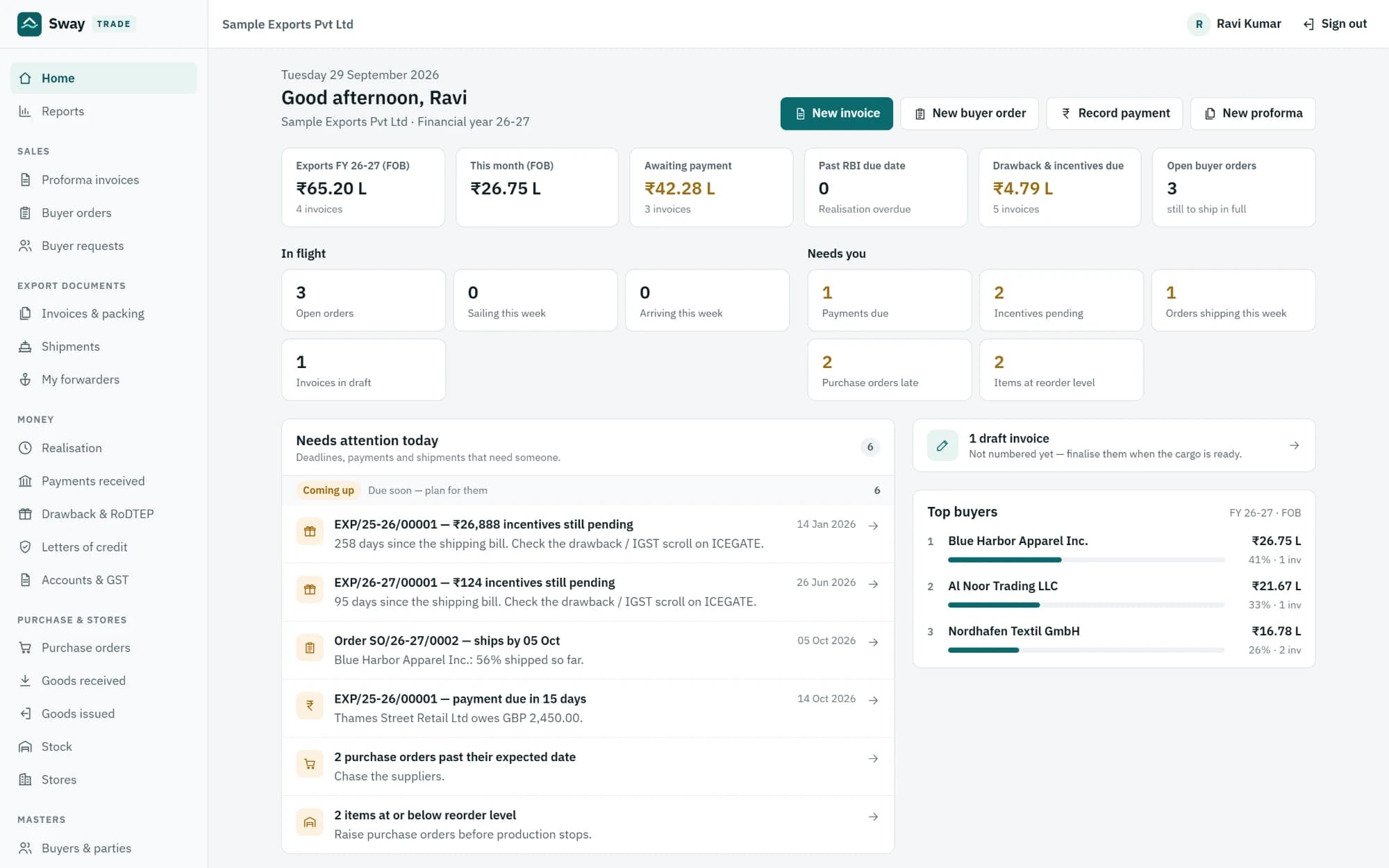Image resolution: width=1389 pixels, height=868 pixels.
Task: Click the Buyer requests people icon
Action: point(25,246)
